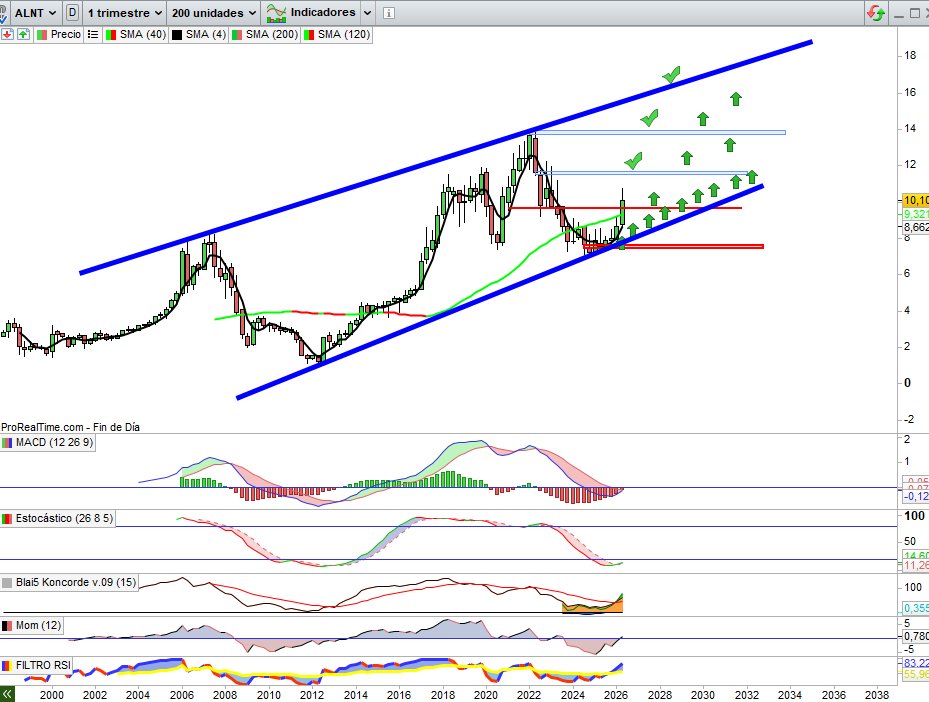Viewport: 929px width, 702px height.
Task: Open the MACD (12 26 9) panel label
Action: tap(55, 443)
